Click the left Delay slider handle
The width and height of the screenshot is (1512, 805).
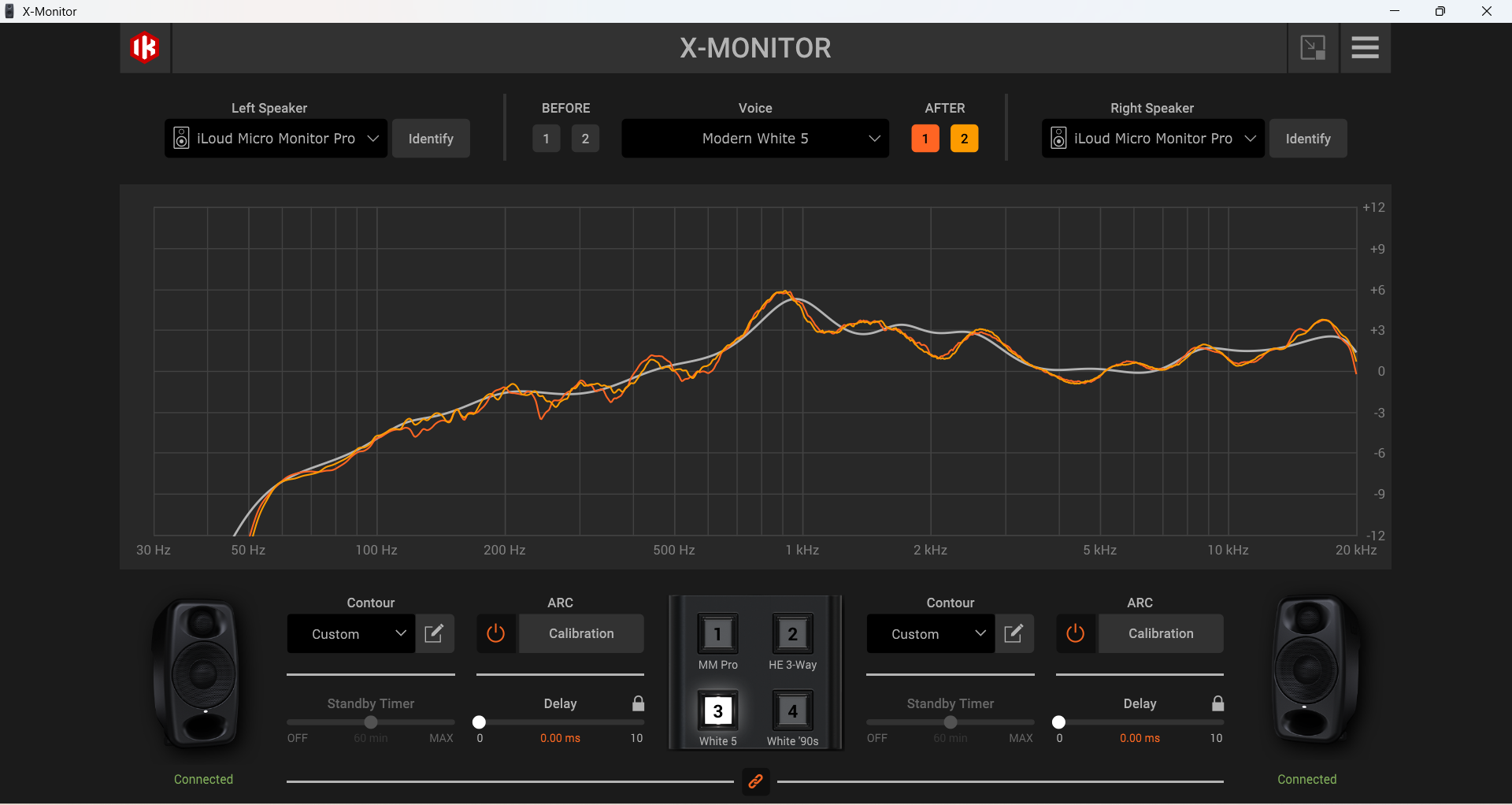point(479,722)
